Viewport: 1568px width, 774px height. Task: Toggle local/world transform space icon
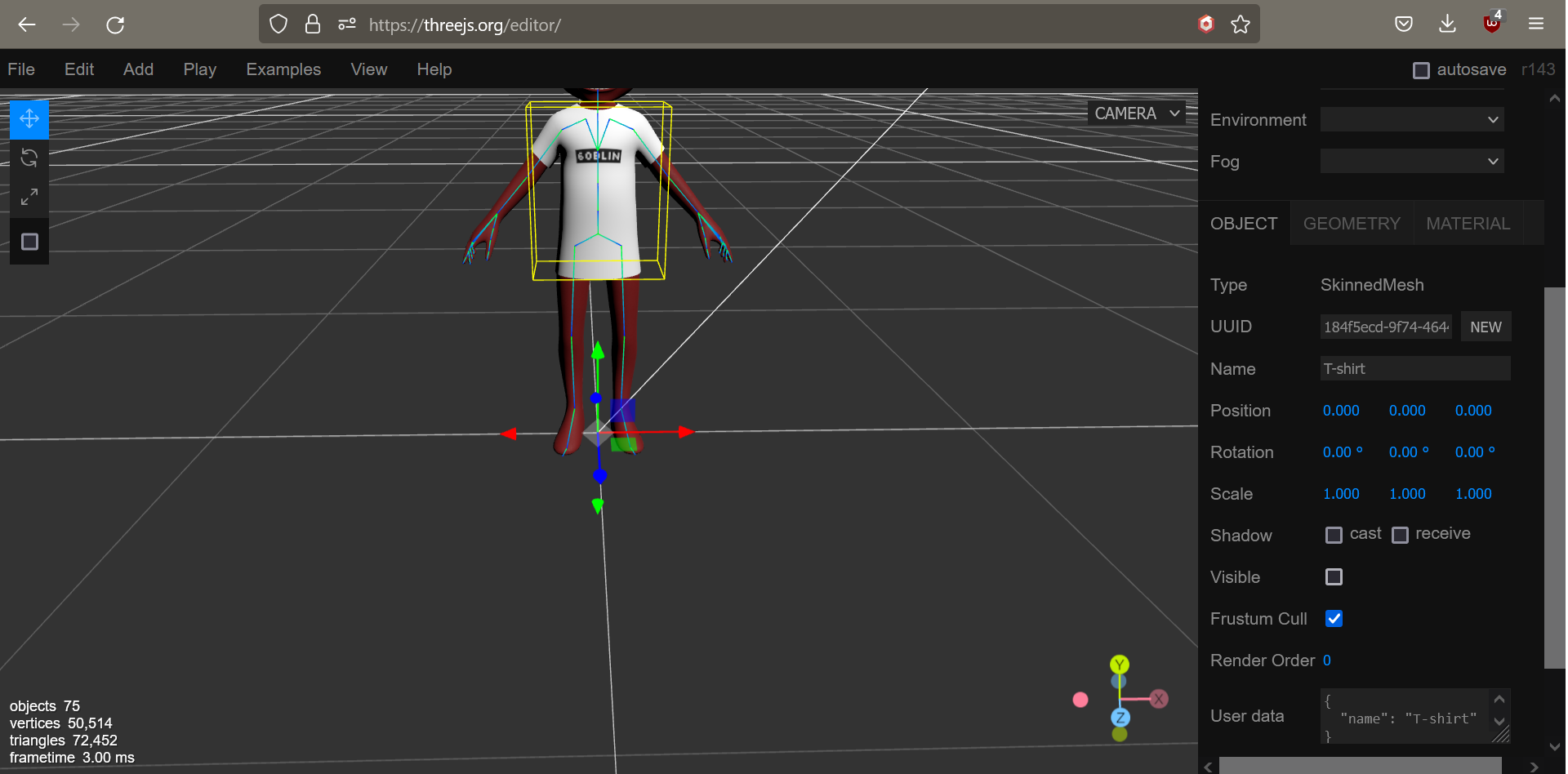coord(29,241)
